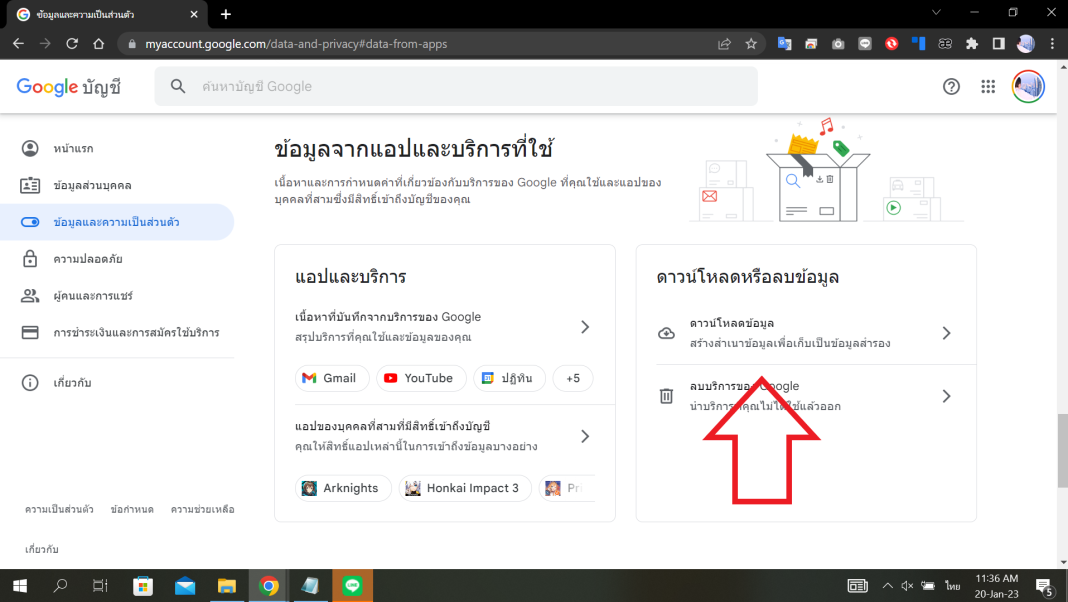Open LINE from the Windows taskbar
Screen dimensions: 1068x602
point(352,585)
